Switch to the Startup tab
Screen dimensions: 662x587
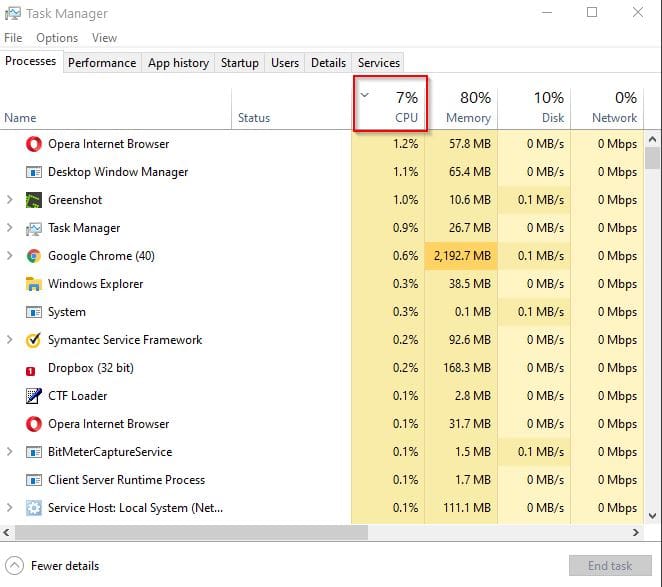[240, 63]
